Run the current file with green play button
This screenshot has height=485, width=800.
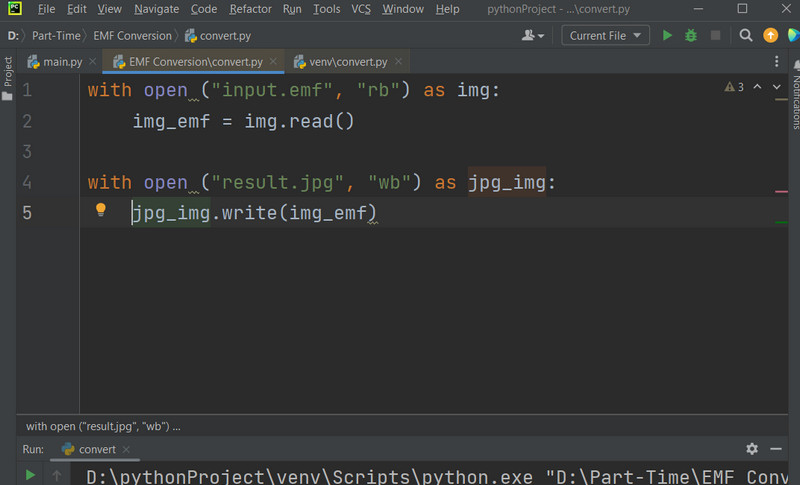(x=667, y=35)
